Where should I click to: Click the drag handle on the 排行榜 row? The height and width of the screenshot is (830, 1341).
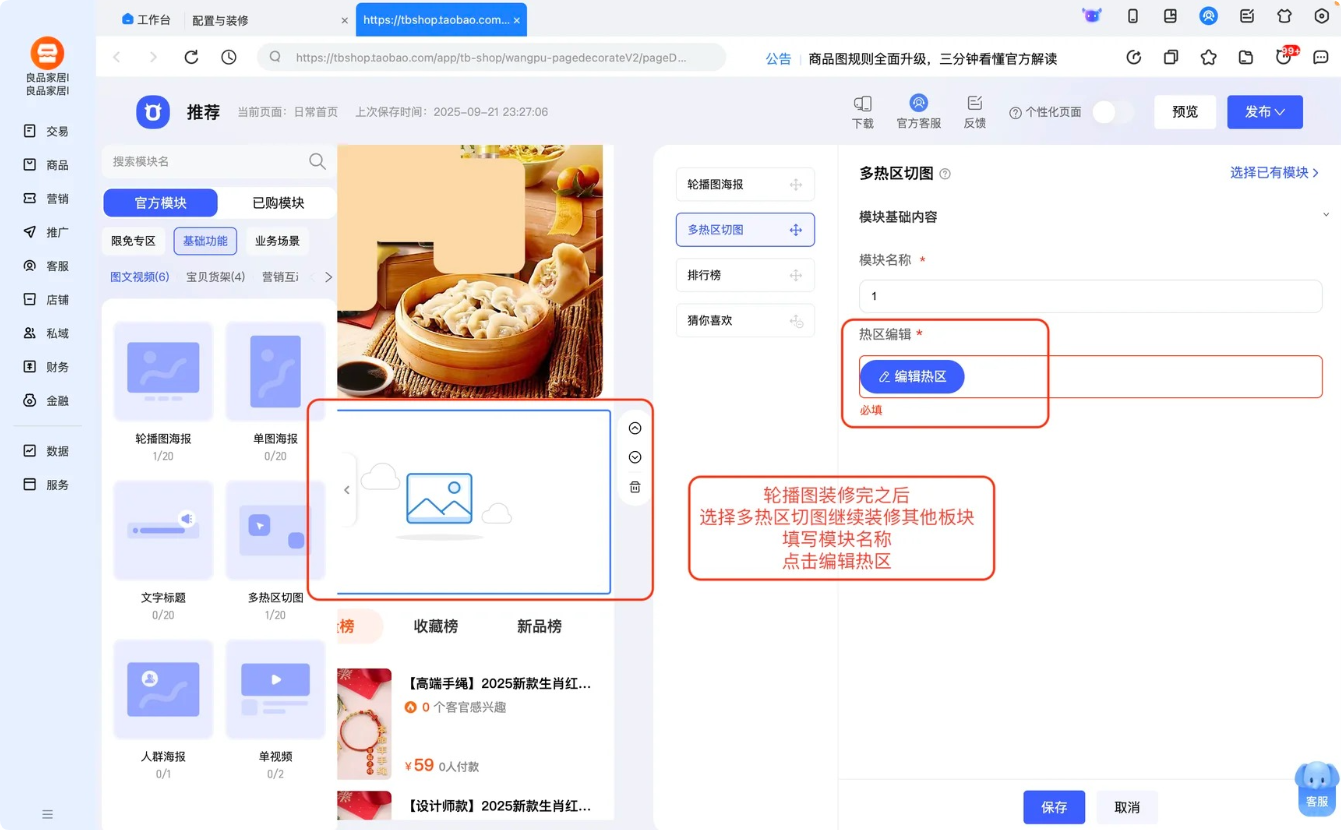(x=796, y=275)
